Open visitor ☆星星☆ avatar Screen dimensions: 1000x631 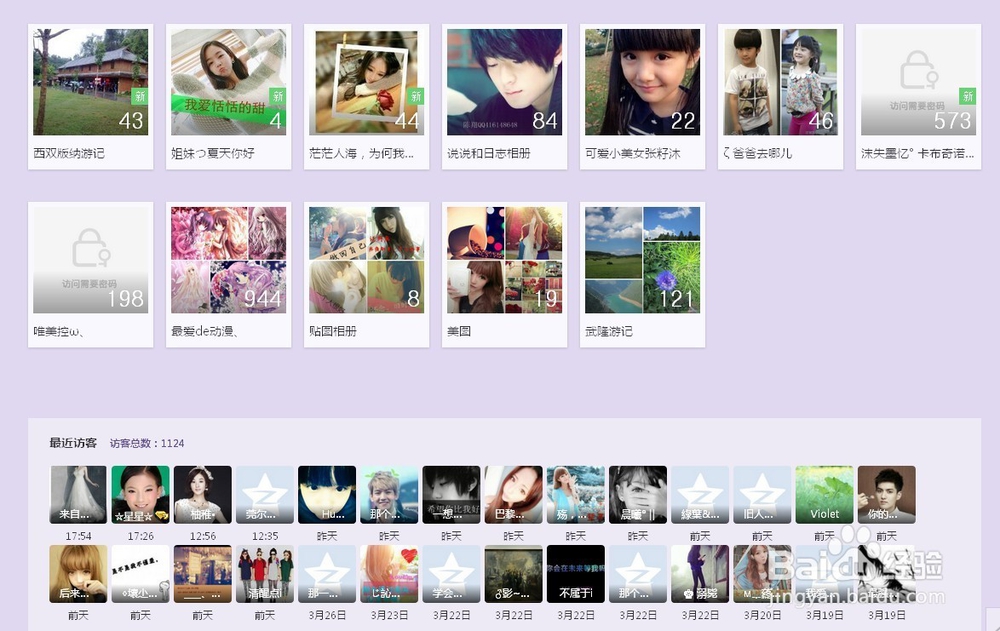coord(140,494)
